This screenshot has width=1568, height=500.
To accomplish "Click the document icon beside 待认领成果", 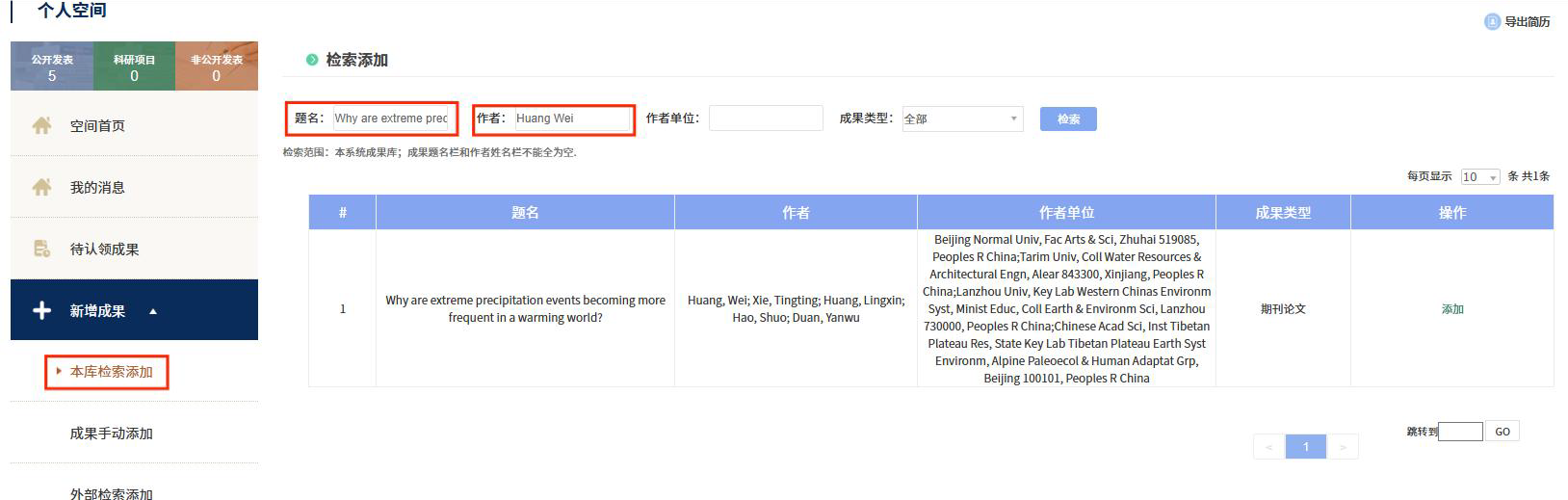I will 41,249.
